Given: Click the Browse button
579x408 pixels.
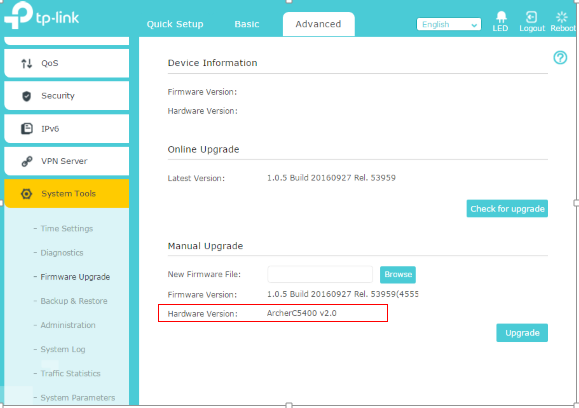Looking at the screenshot, I should 398,274.
